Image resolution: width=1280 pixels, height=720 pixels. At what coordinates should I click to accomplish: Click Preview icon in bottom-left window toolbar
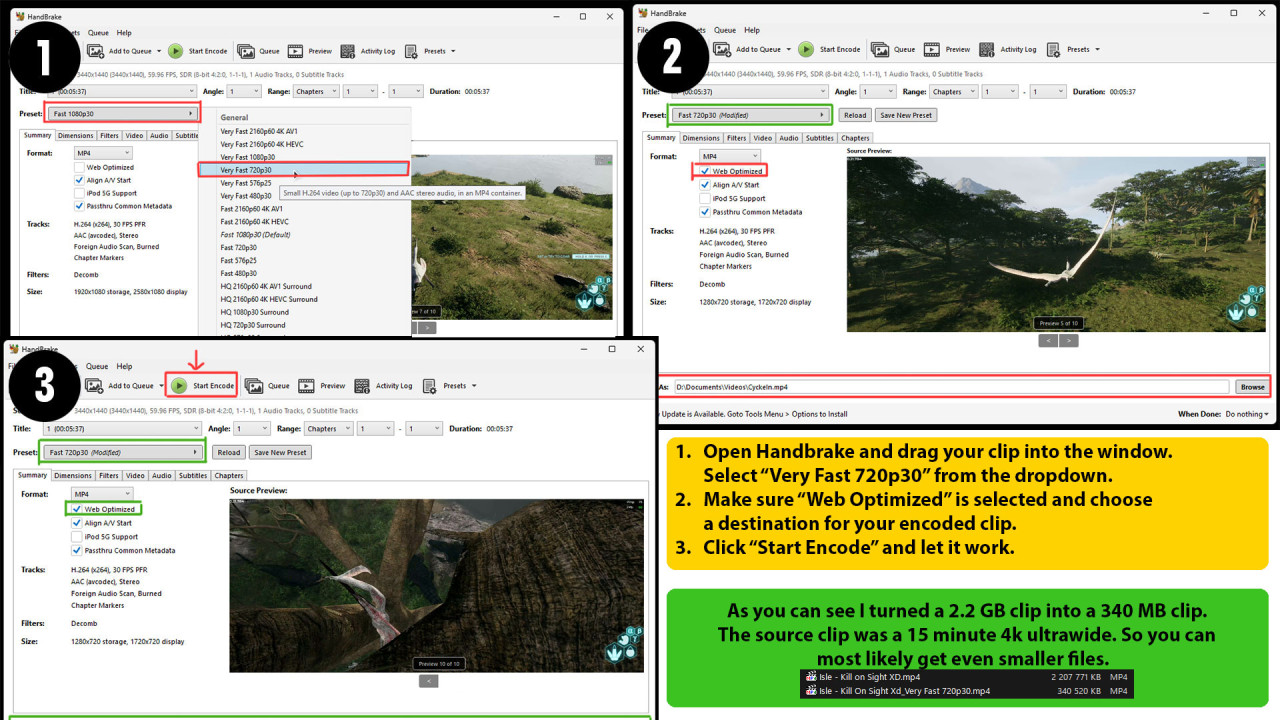(x=306, y=385)
